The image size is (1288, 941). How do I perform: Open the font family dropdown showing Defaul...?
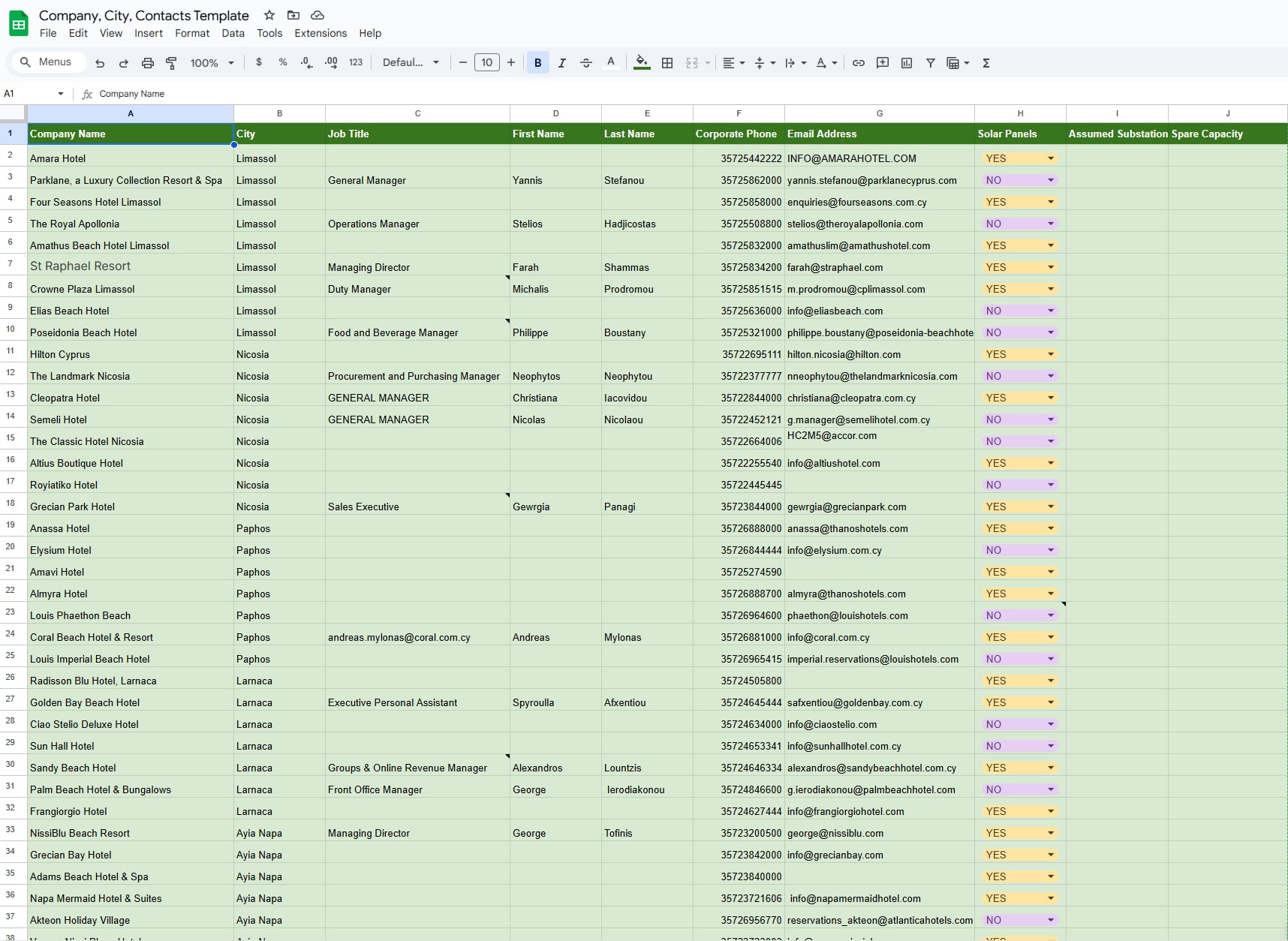tap(411, 62)
